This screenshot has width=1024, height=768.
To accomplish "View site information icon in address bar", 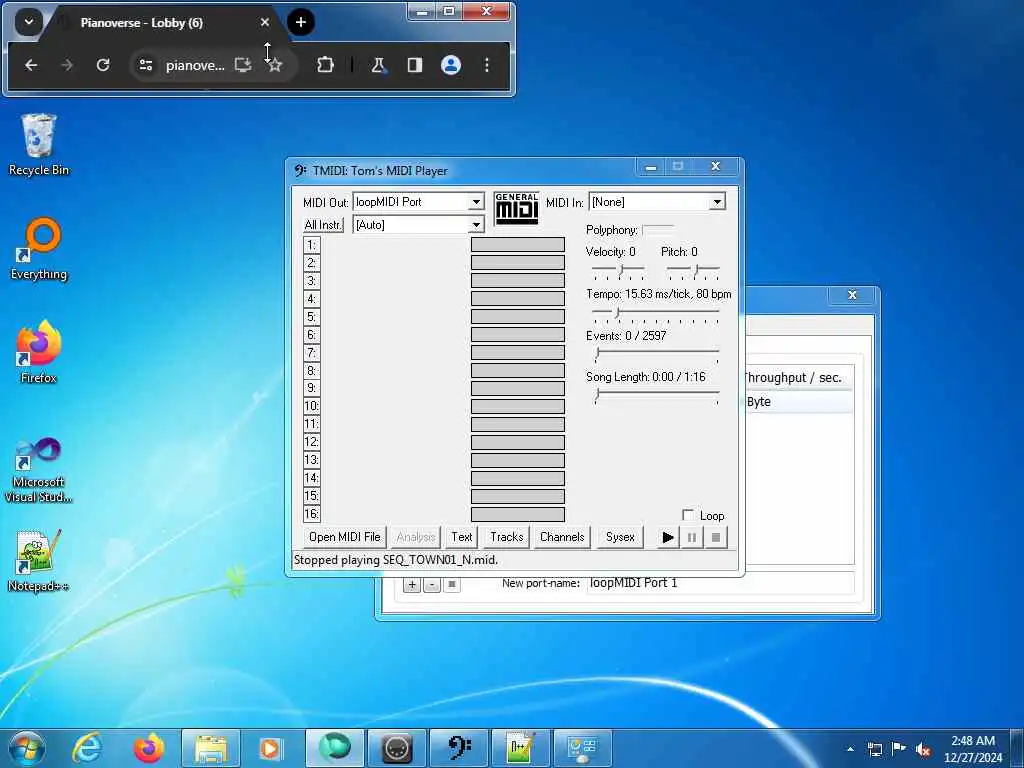I will click(146, 65).
